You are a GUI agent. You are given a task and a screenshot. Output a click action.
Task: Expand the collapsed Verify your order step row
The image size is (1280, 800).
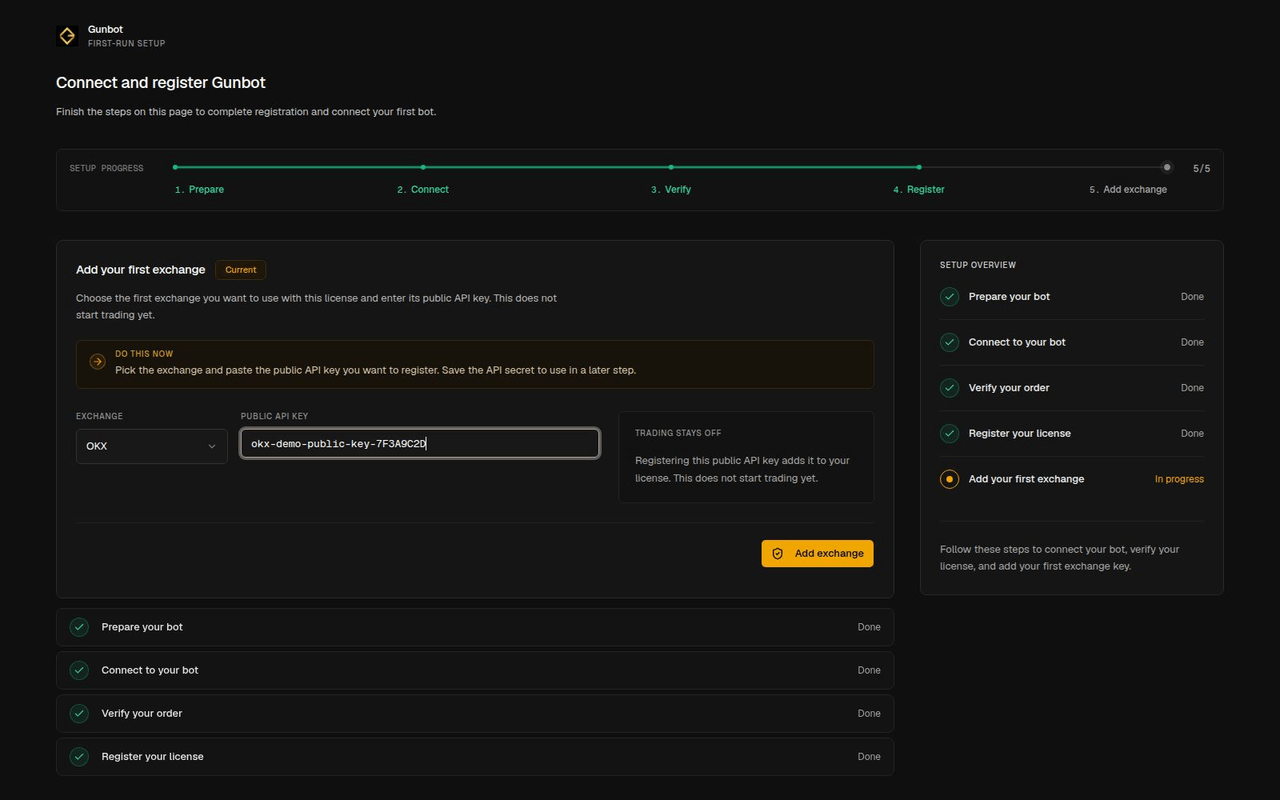pos(475,713)
